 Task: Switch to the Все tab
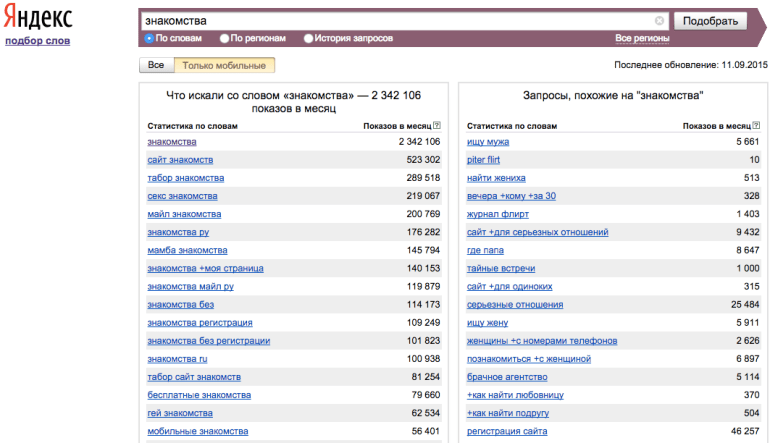click(156, 65)
